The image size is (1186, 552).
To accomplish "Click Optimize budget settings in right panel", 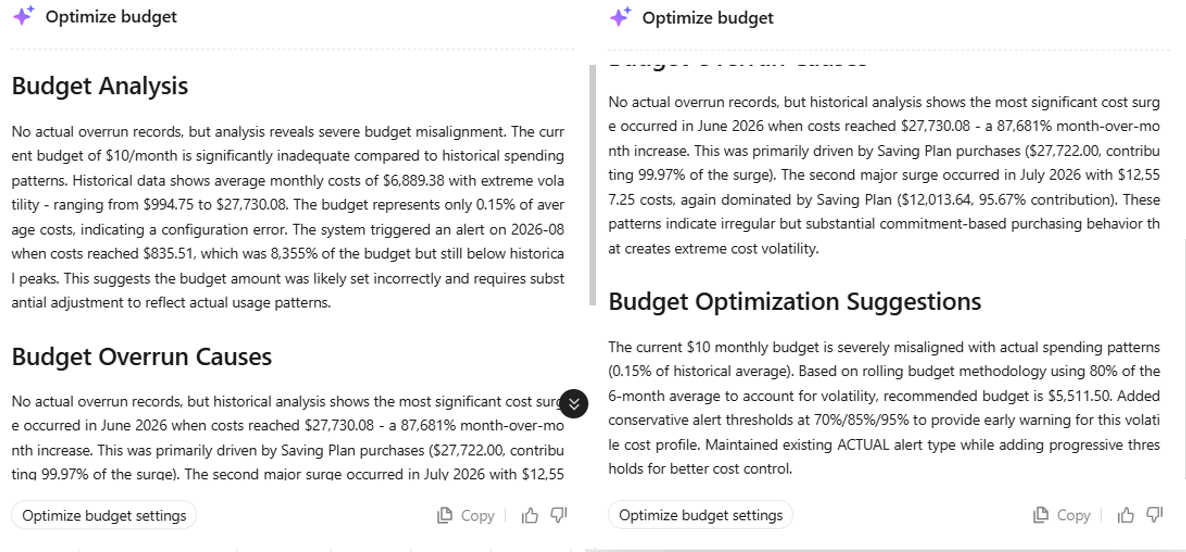I will (x=700, y=516).
